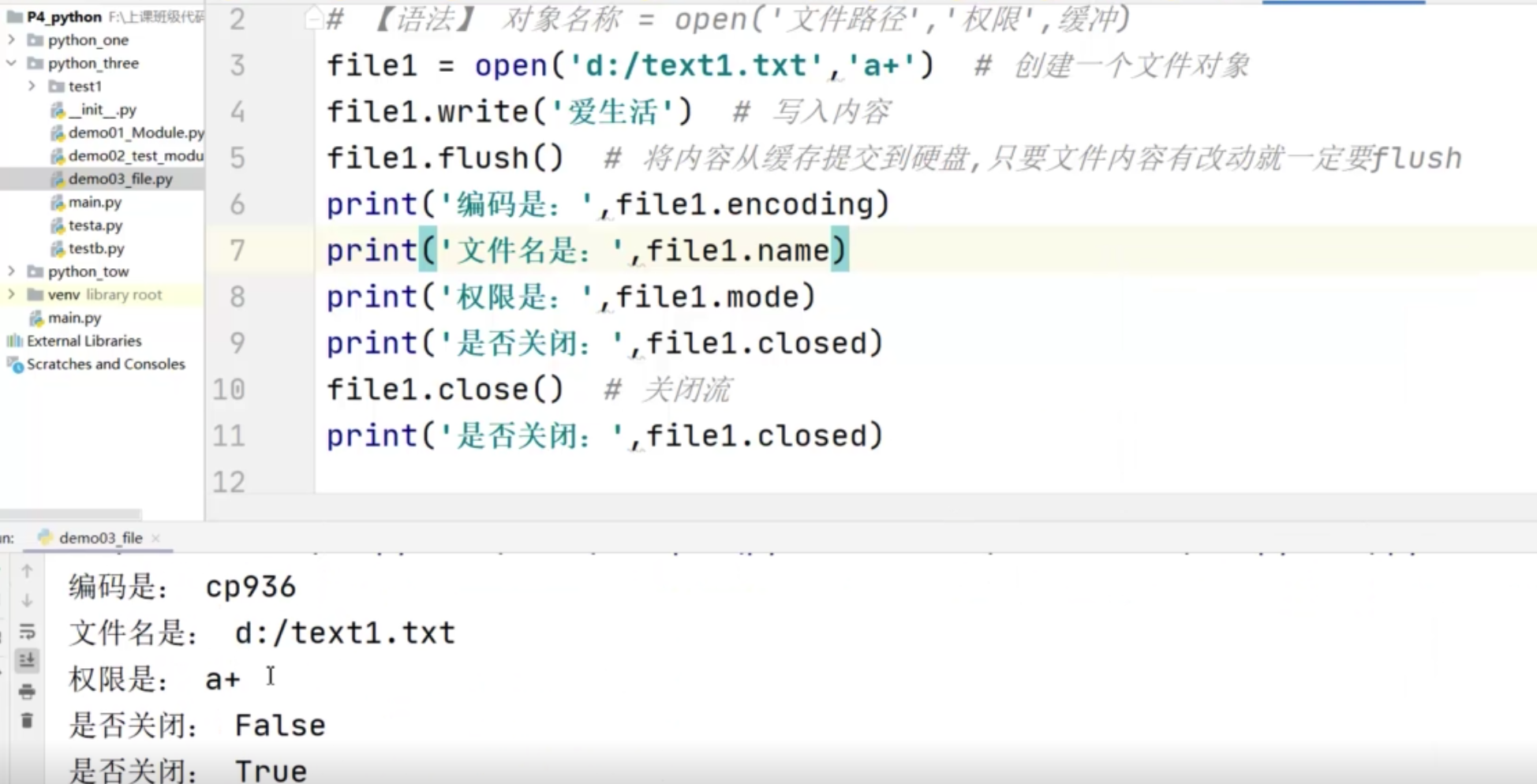Click line number 10 in gutter

click(x=229, y=390)
